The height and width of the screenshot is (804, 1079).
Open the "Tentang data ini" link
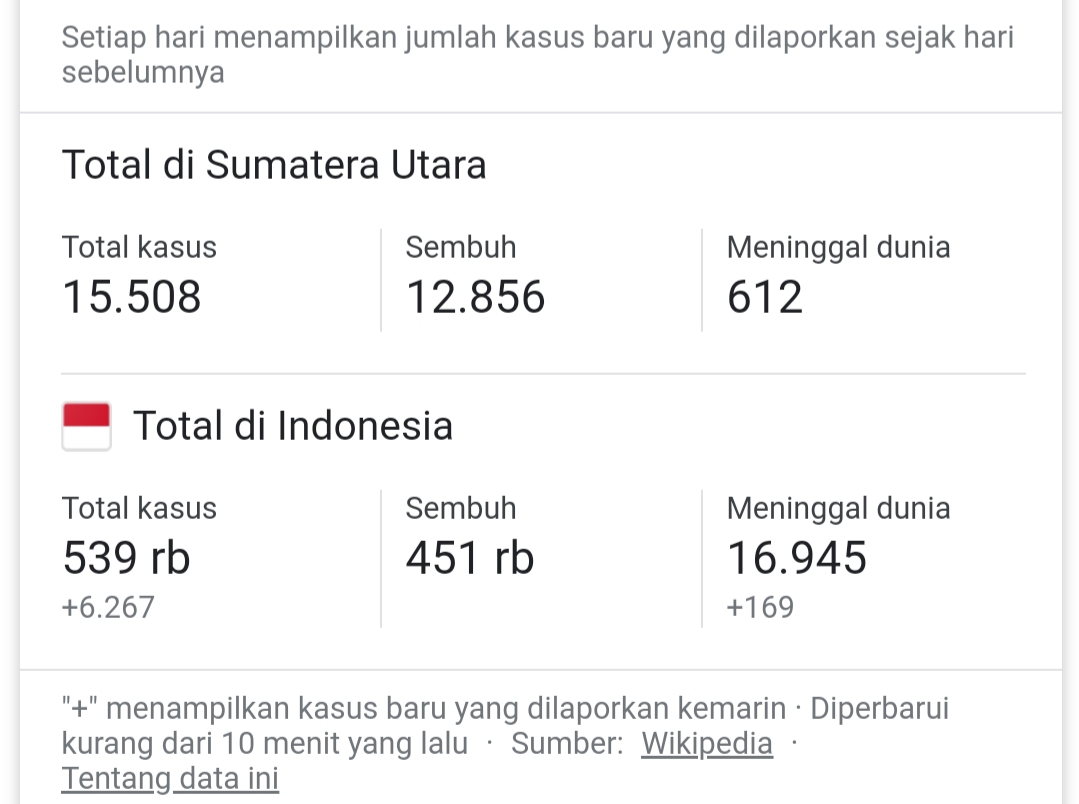[x=170, y=778]
